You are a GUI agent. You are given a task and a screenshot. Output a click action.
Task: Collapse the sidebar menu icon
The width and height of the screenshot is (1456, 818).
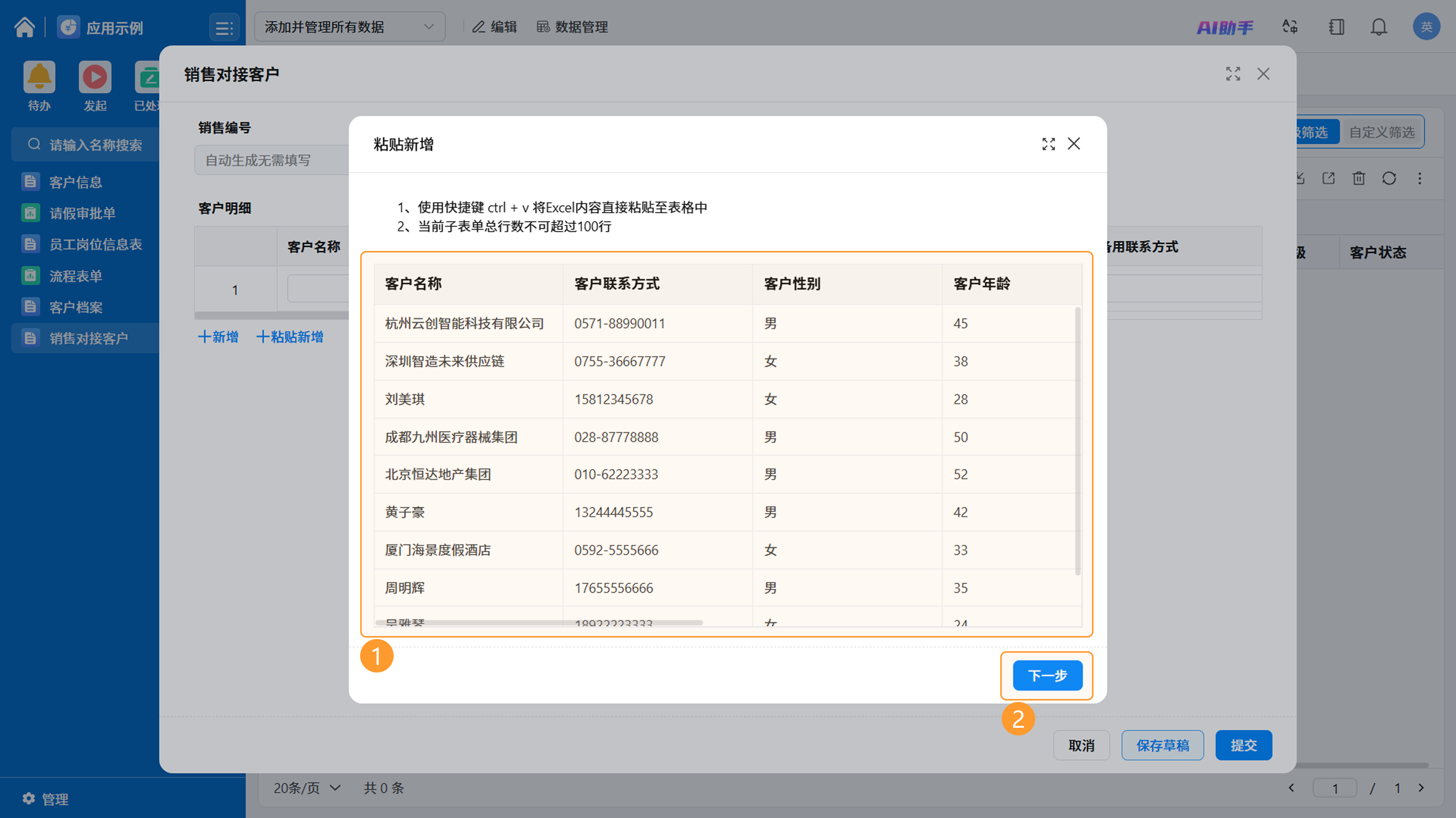coord(224,27)
